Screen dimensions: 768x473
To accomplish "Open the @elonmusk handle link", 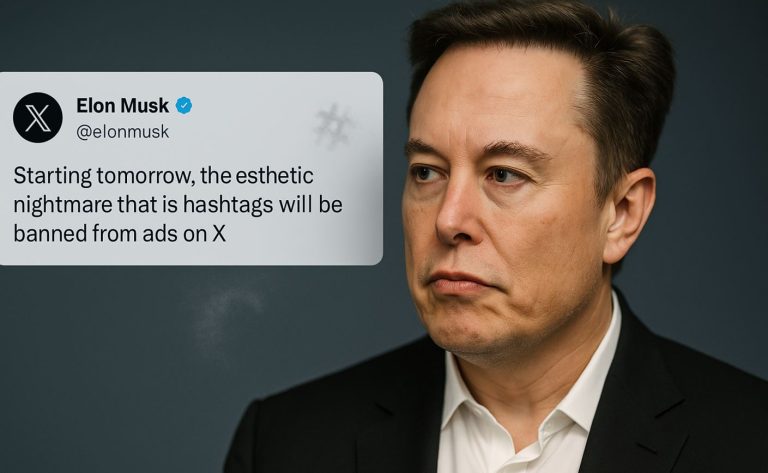I will pyautogui.click(x=122, y=132).
